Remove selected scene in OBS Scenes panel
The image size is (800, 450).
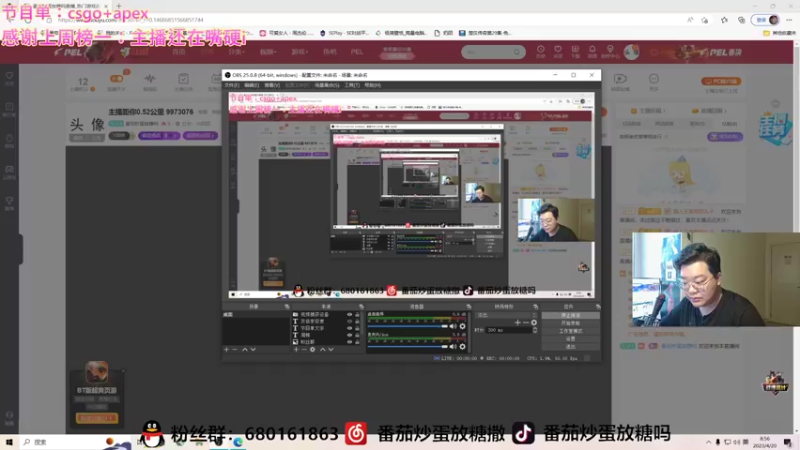[235, 349]
